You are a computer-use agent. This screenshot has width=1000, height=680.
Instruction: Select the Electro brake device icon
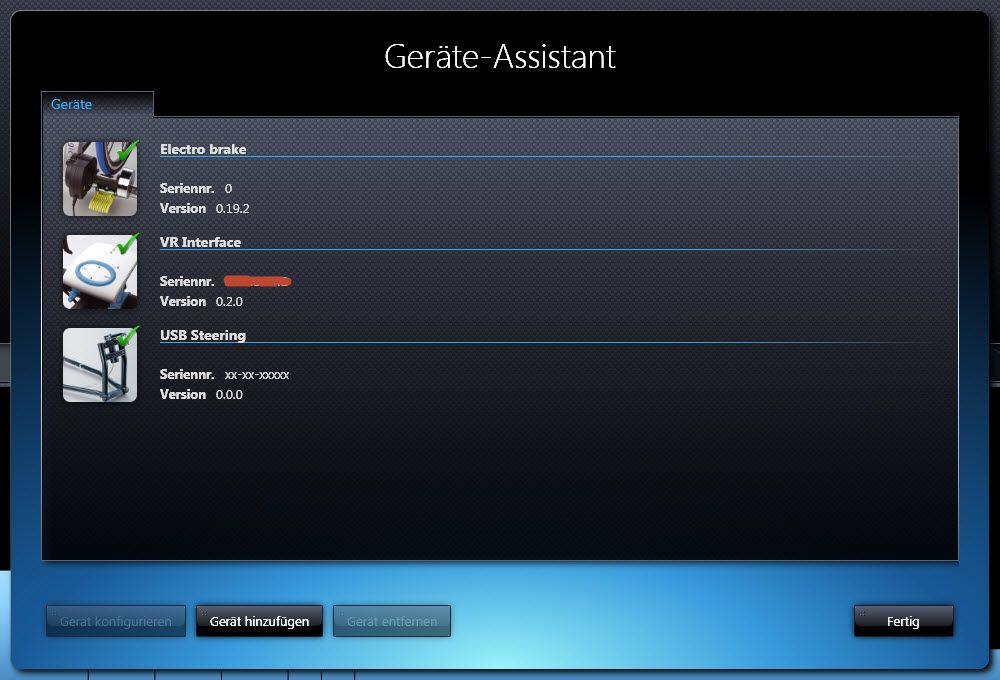[99, 179]
